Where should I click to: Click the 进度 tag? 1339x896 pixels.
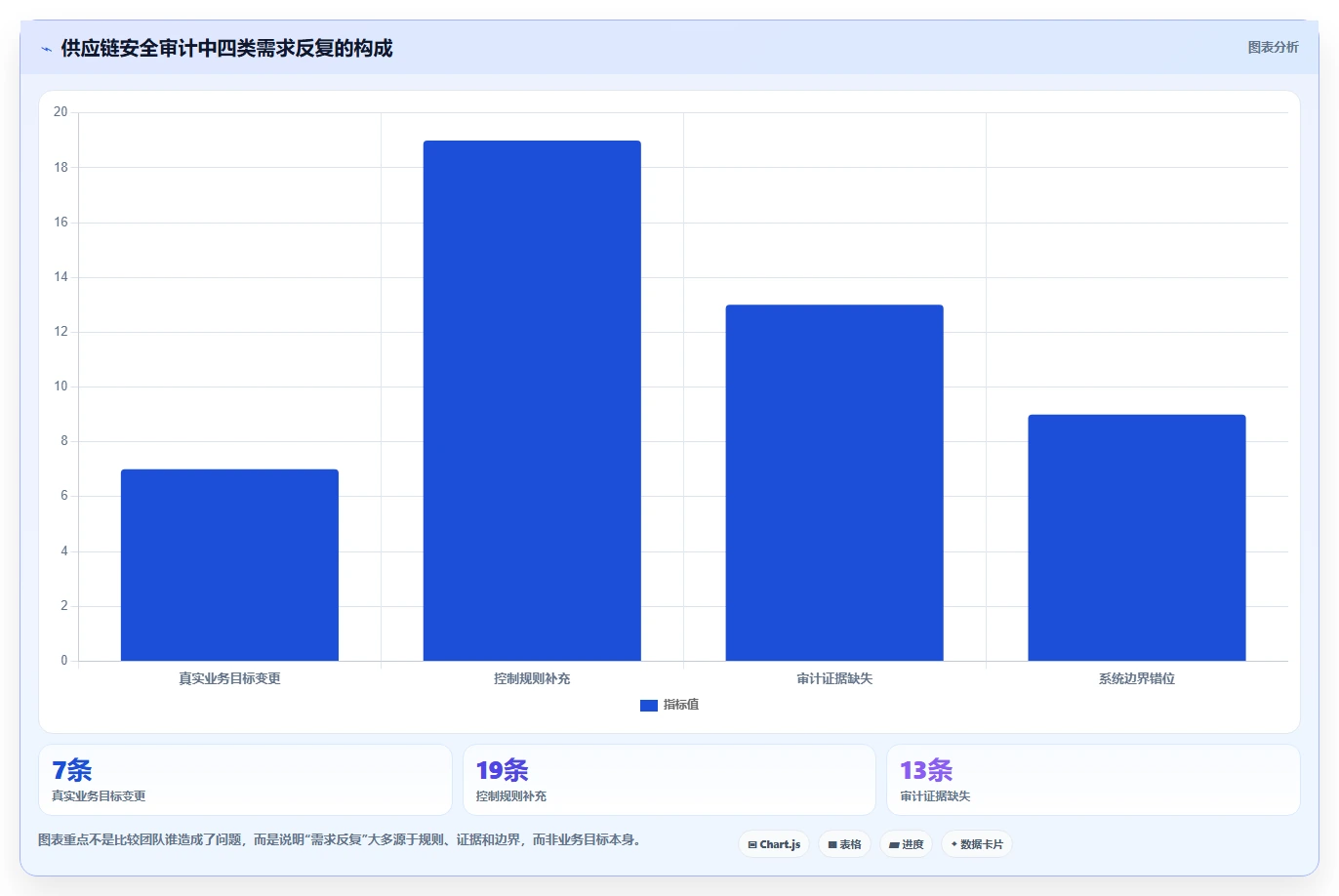click(x=906, y=844)
